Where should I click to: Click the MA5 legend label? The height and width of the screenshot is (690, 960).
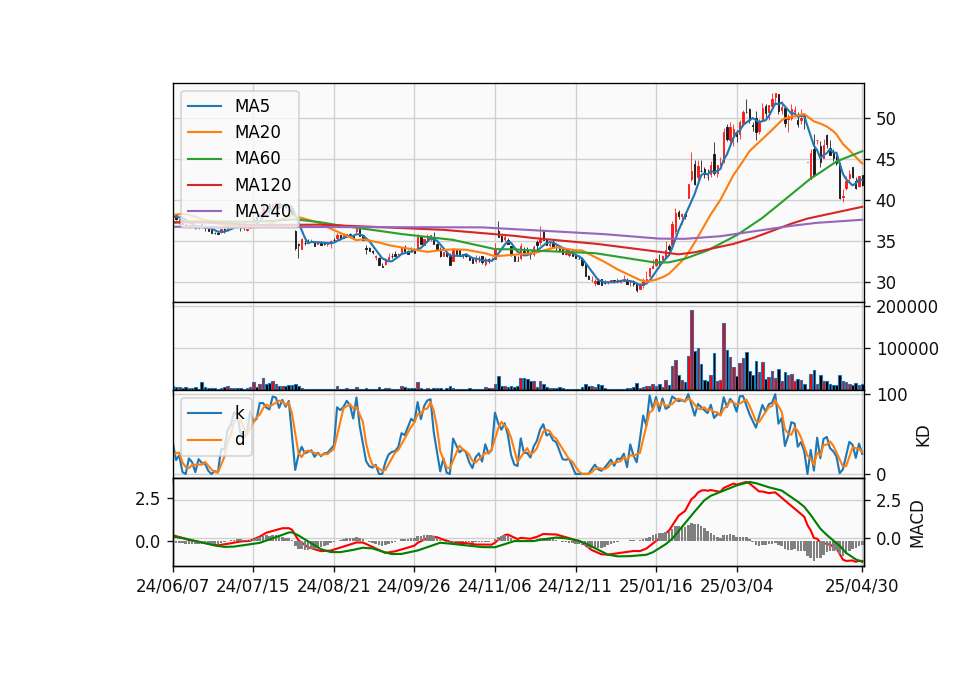[252, 106]
